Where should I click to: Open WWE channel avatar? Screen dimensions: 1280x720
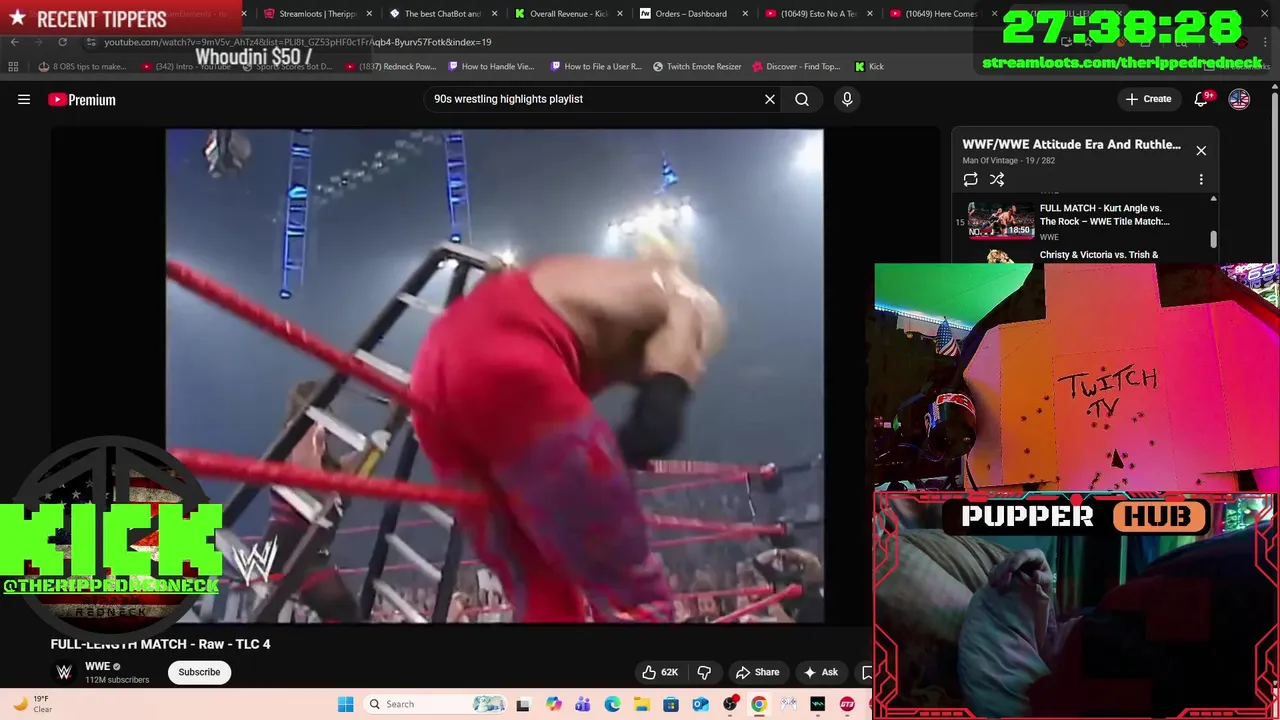[64, 672]
